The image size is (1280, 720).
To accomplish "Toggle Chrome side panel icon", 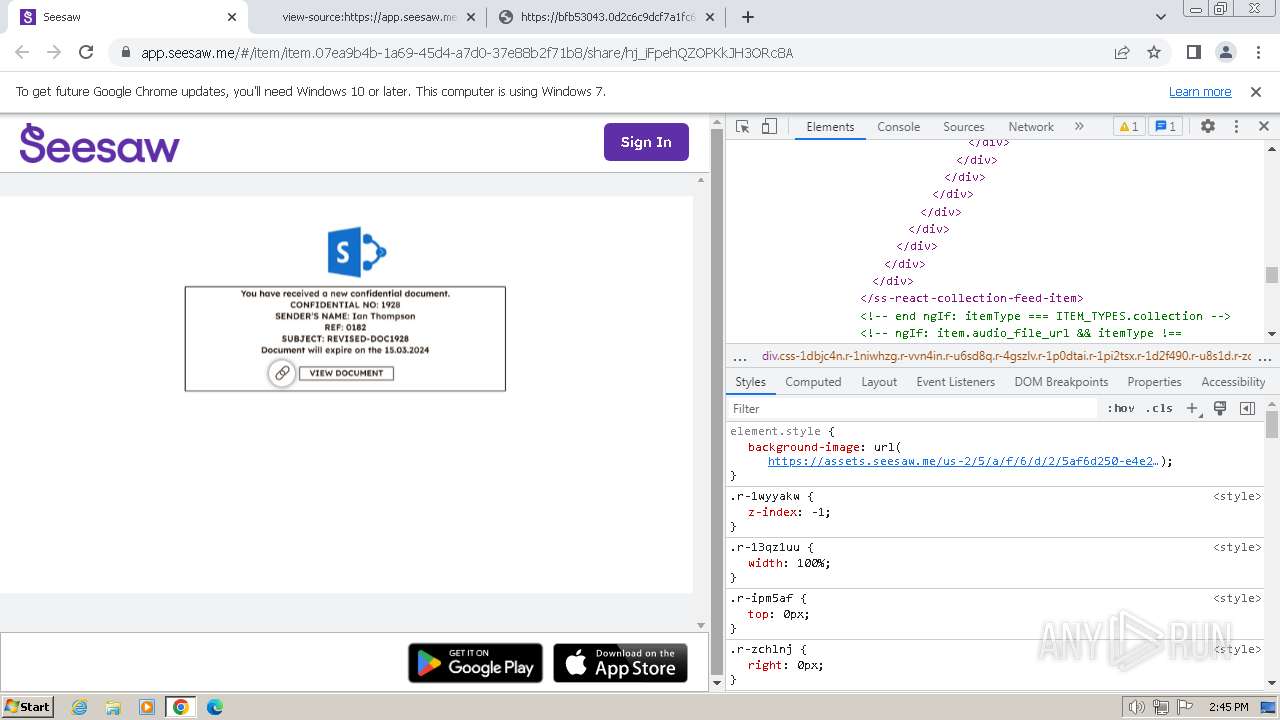I will pyautogui.click(x=1193, y=52).
